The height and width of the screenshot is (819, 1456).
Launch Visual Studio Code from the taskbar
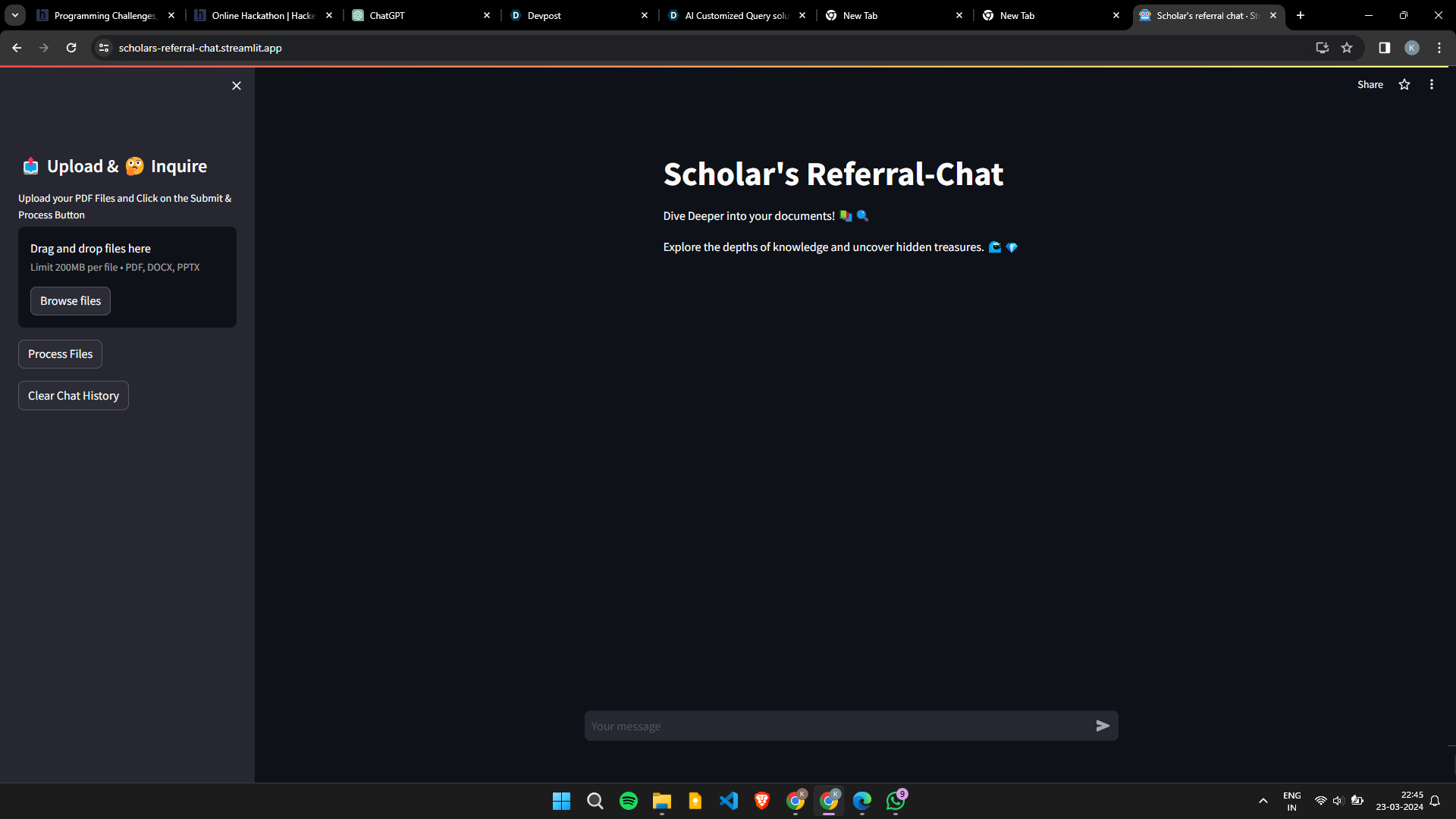(728, 801)
